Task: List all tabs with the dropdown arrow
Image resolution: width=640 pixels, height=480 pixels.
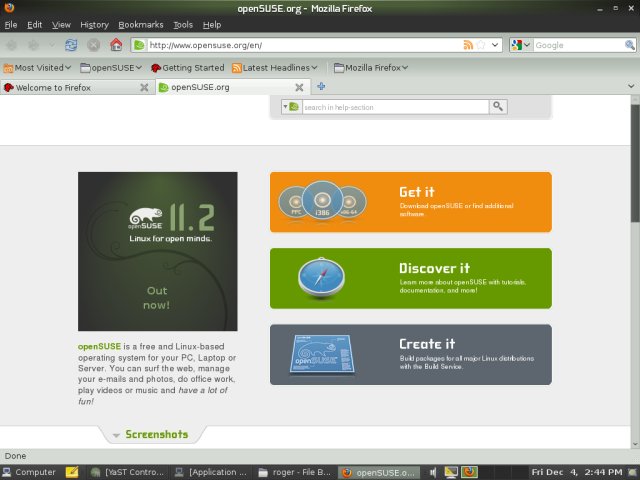Action: 631,86
